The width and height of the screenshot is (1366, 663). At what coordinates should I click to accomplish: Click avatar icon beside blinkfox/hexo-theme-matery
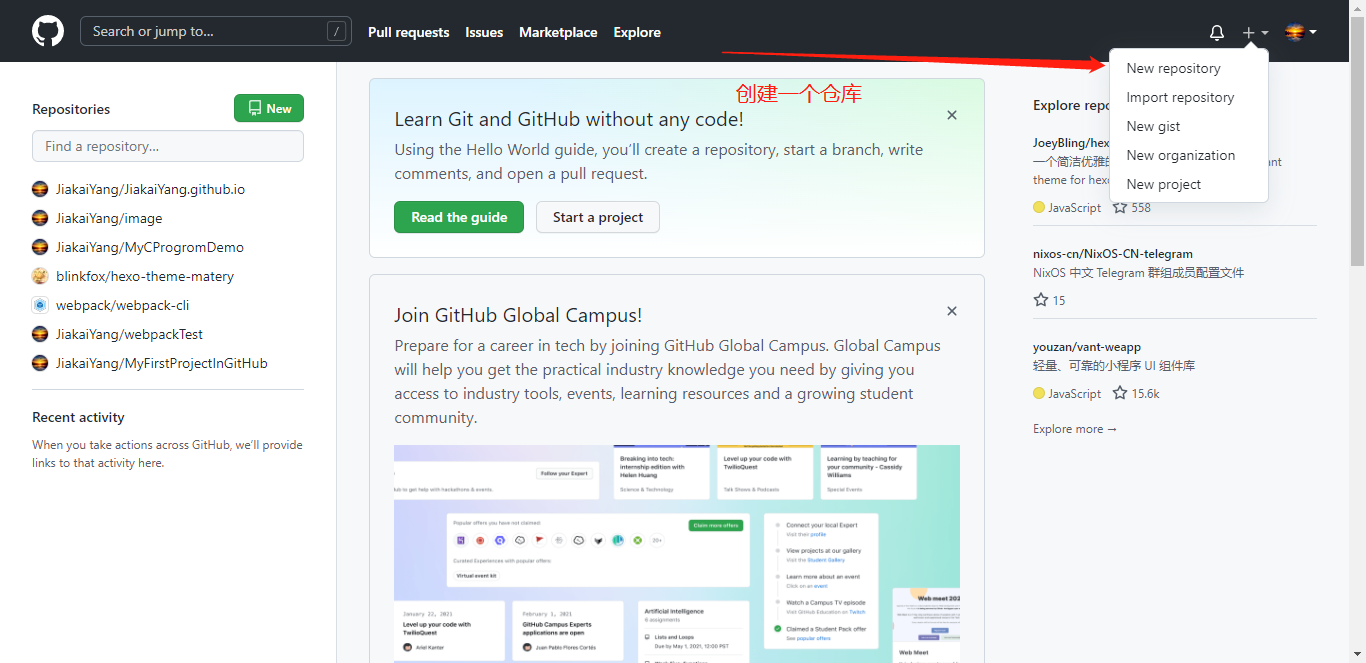(x=40, y=276)
